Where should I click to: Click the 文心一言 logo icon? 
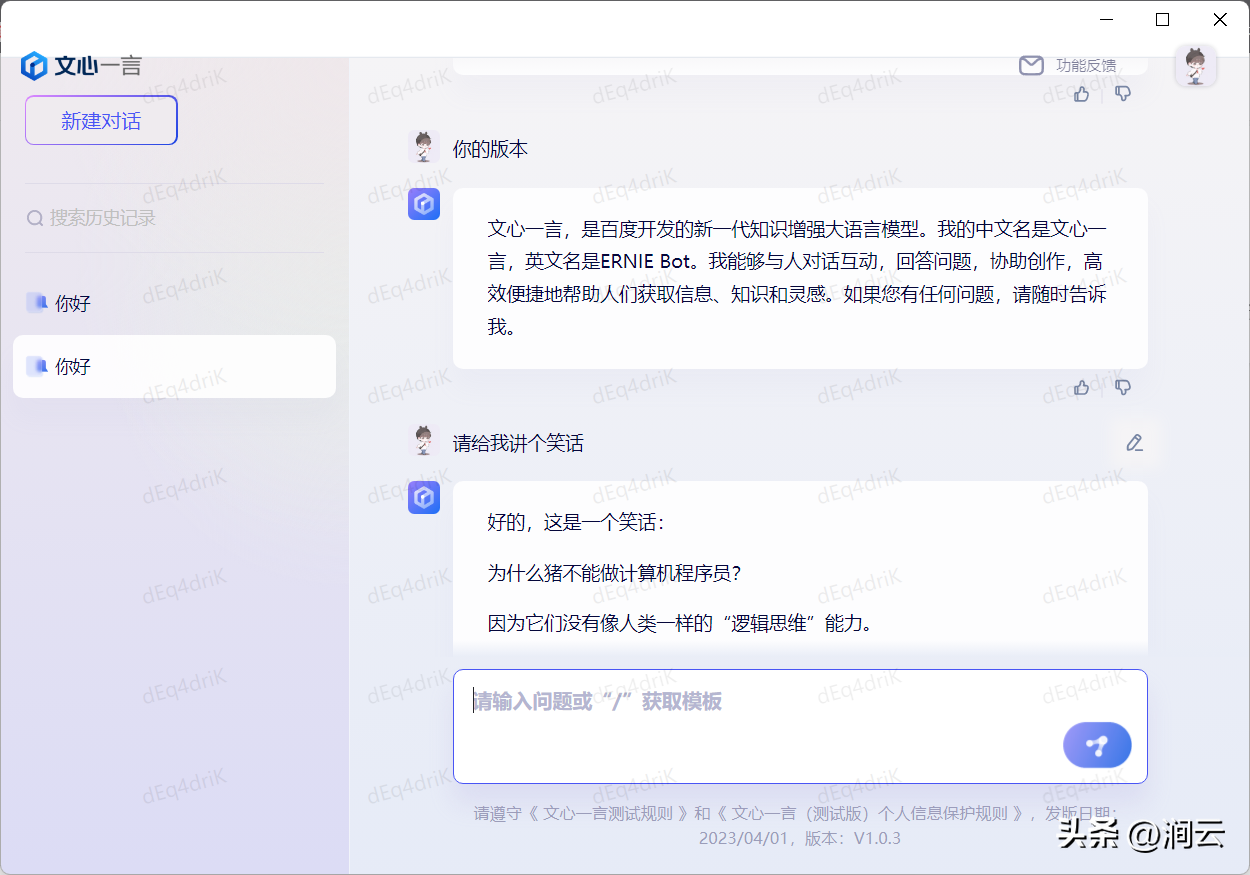tap(34, 66)
